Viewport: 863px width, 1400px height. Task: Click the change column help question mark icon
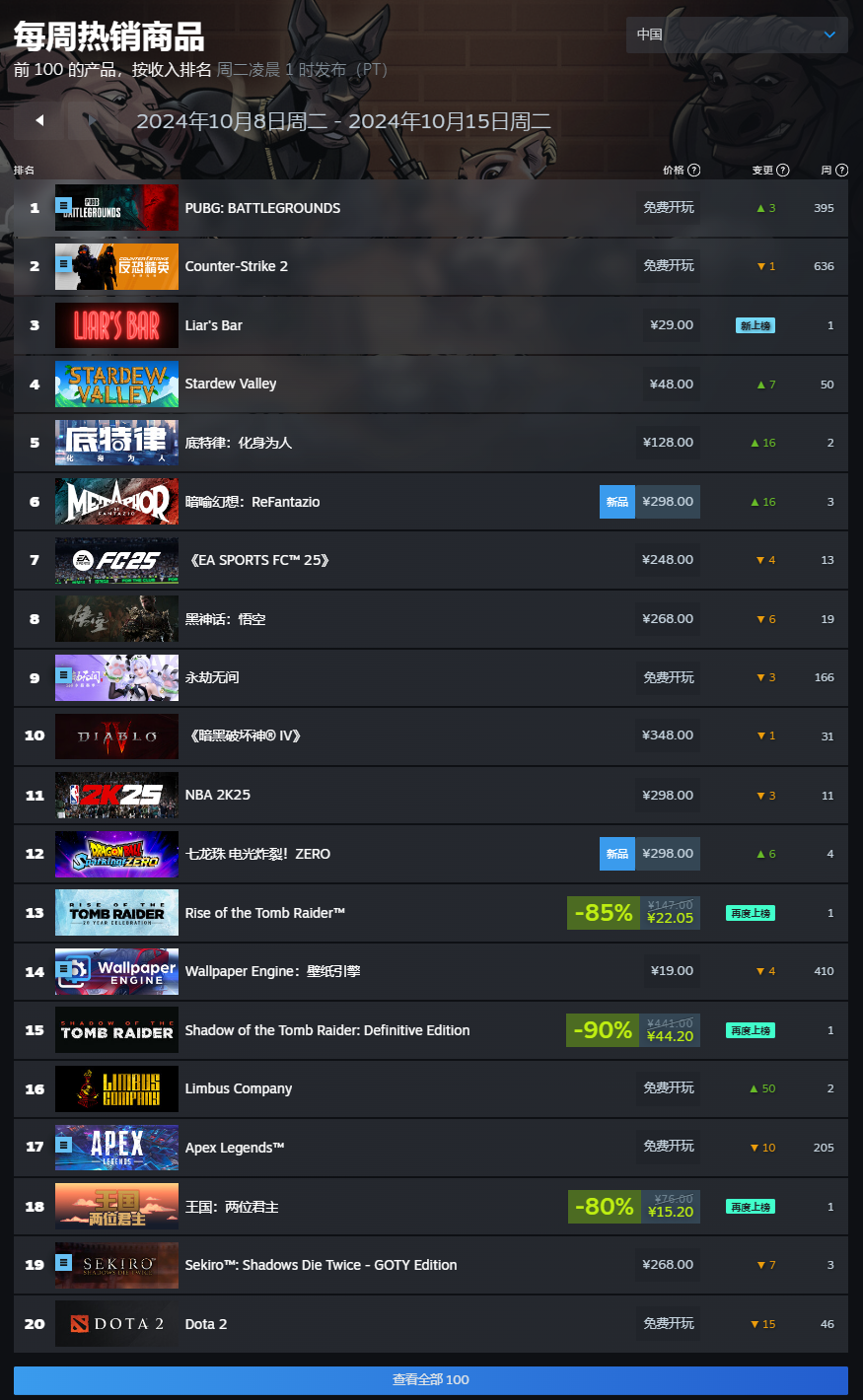783,171
